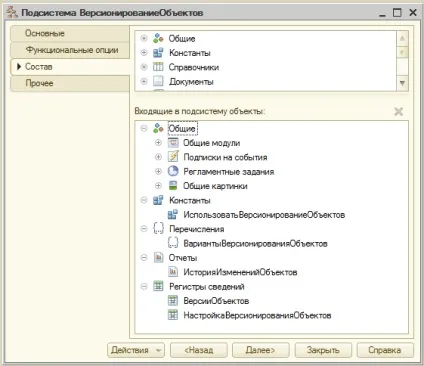Select Перечисления row text
Image resolution: width=424 pixels, height=366 pixels.
point(197,229)
